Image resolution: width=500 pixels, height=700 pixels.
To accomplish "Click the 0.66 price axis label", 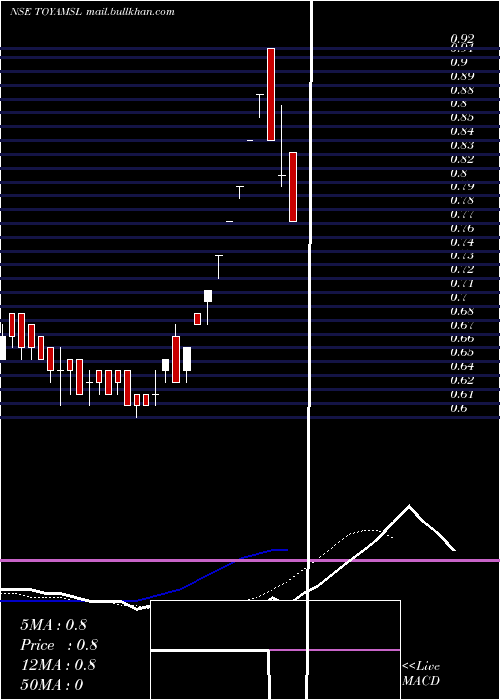I will pos(462,338).
